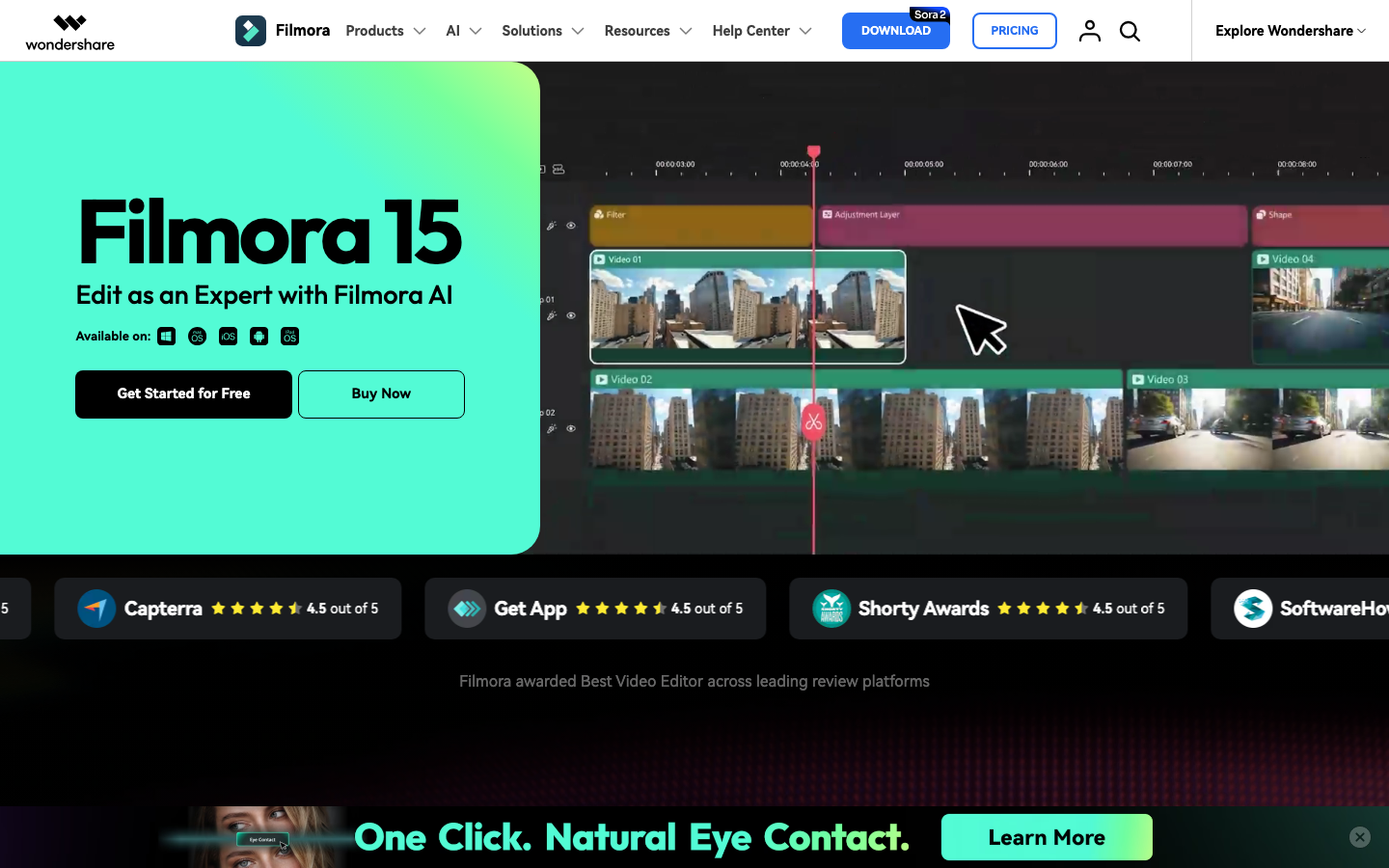Click 'Filmora awarded Best Video Editor' text
This screenshot has height=868, width=1389.
click(x=694, y=681)
